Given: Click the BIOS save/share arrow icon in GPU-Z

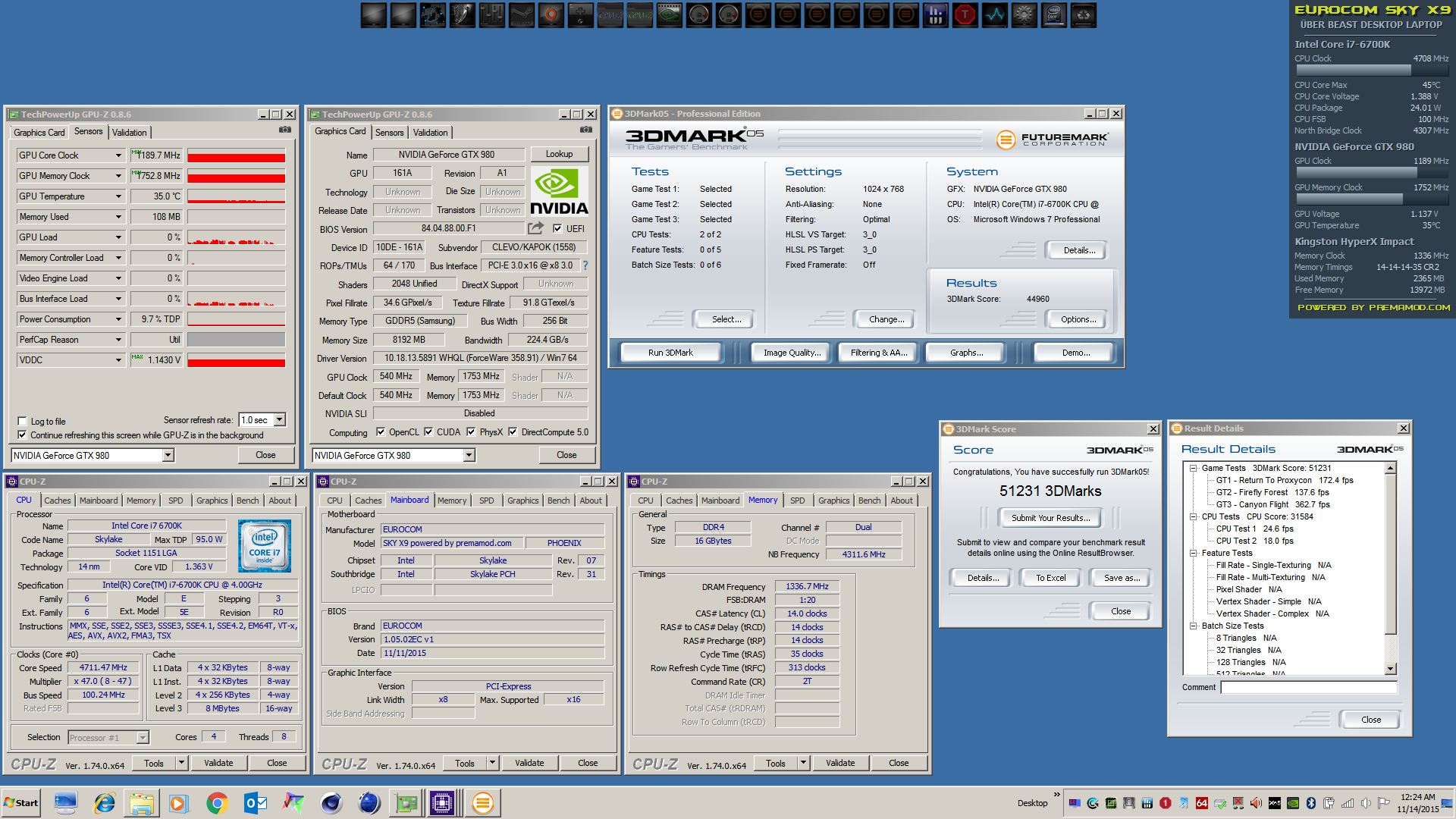Looking at the screenshot, I should [x=536, y=227].
